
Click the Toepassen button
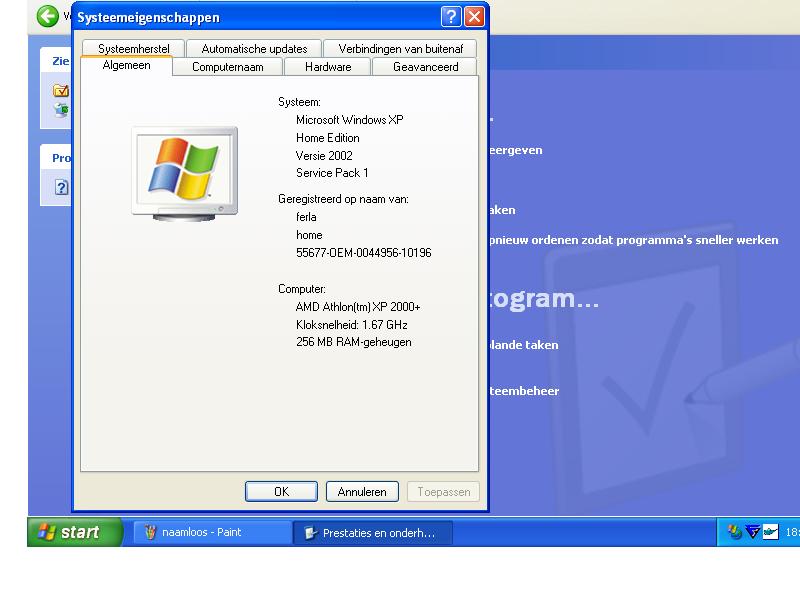coord(443,491)
